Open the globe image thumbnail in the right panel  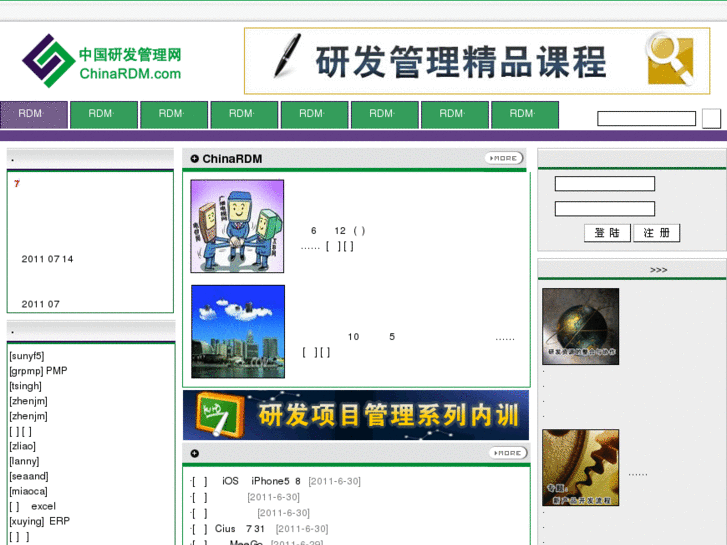580,326
